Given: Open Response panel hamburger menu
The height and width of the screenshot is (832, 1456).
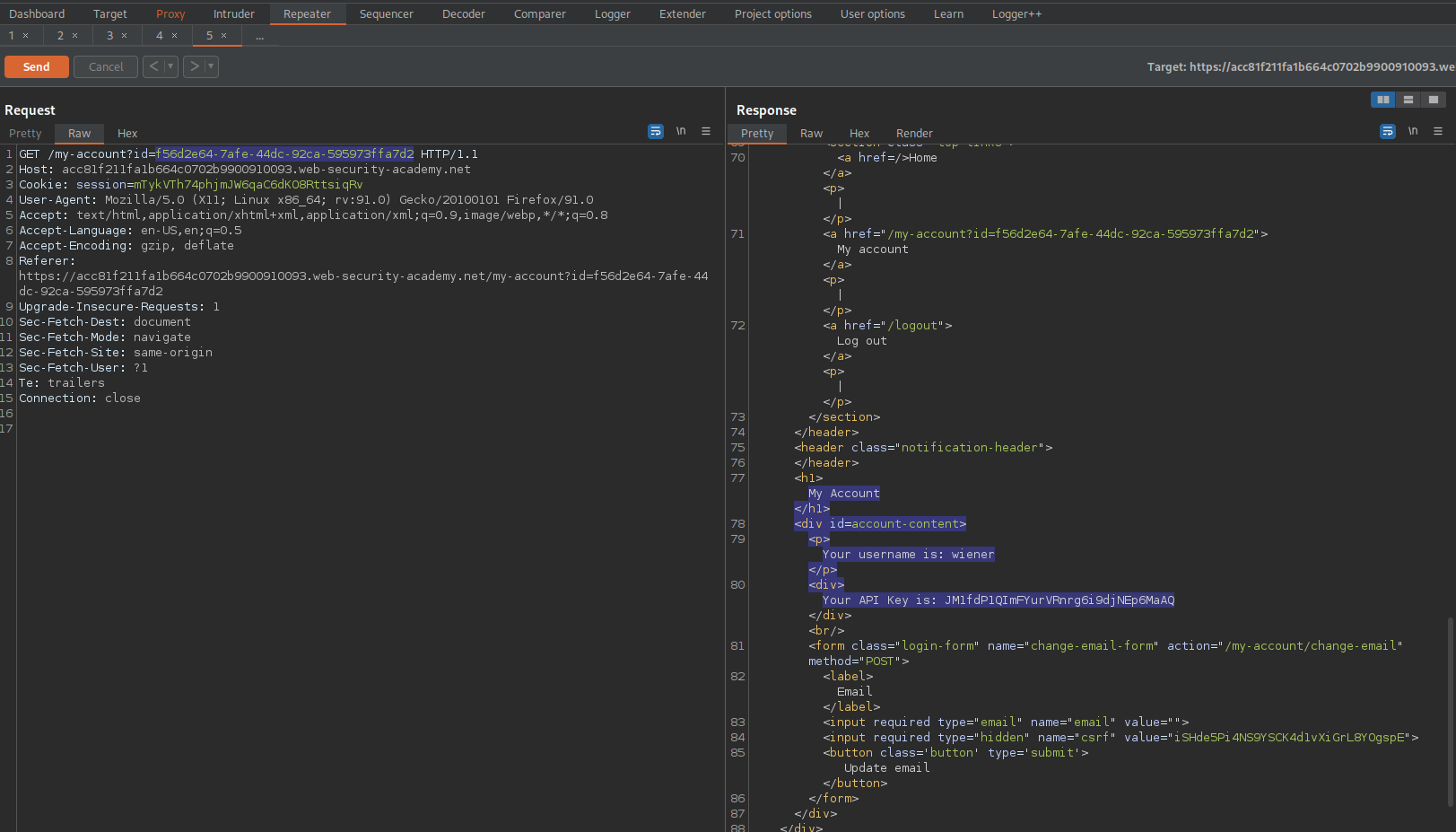Looking at the screenshot, I should (x=1438, y=131).
